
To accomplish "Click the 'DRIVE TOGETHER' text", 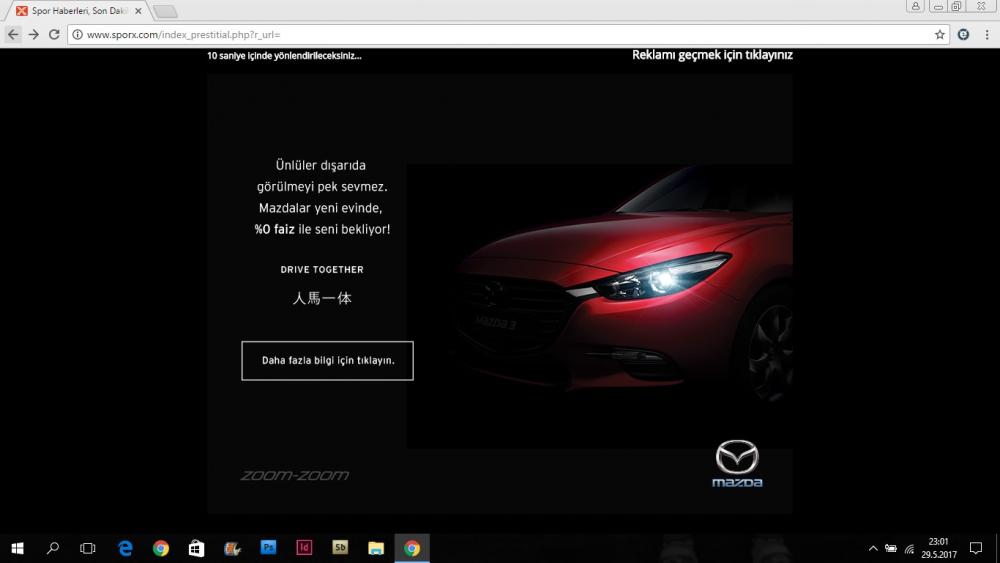I will tap(322, 270).
